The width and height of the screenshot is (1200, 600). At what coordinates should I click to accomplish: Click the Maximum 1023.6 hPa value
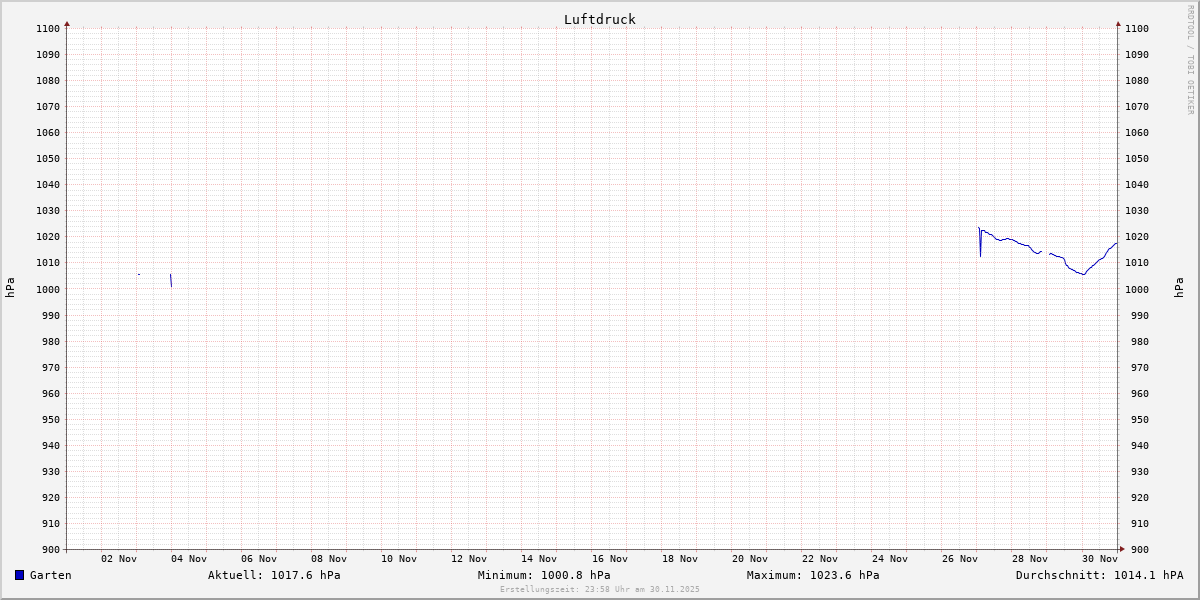coord(813,575)
